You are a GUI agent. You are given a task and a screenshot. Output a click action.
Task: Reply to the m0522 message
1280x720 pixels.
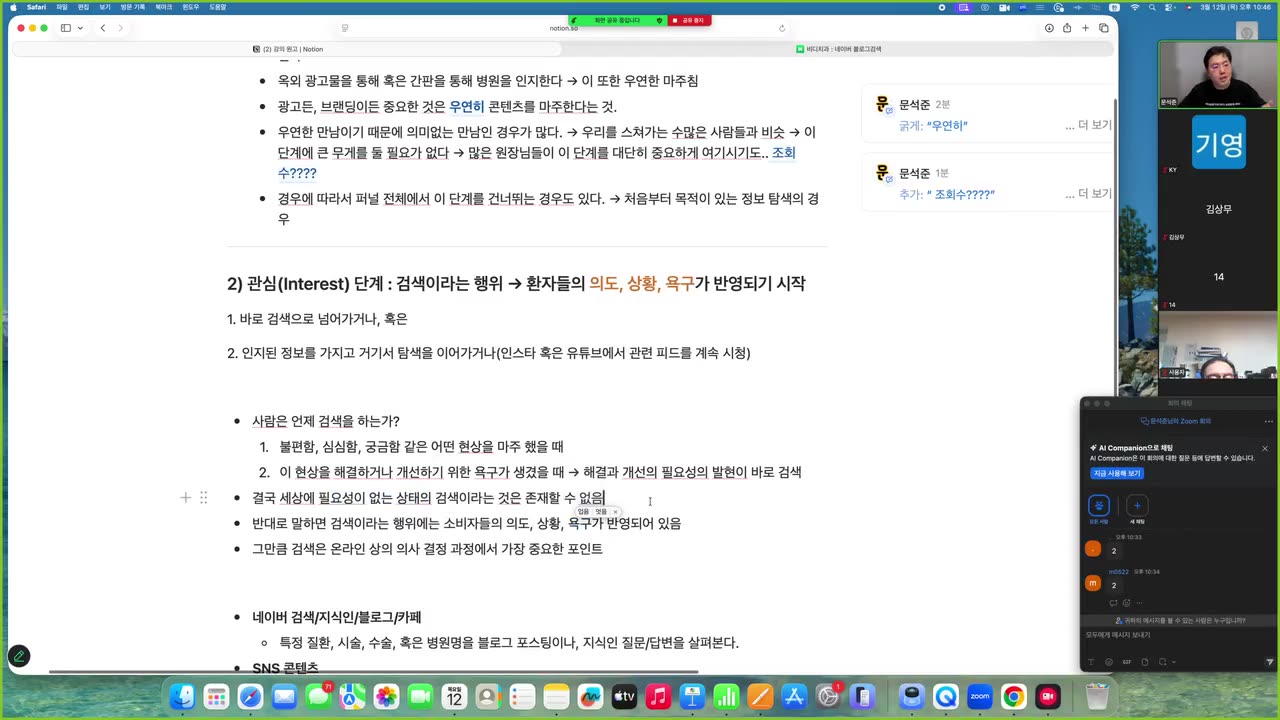[x=1114, y=603]
